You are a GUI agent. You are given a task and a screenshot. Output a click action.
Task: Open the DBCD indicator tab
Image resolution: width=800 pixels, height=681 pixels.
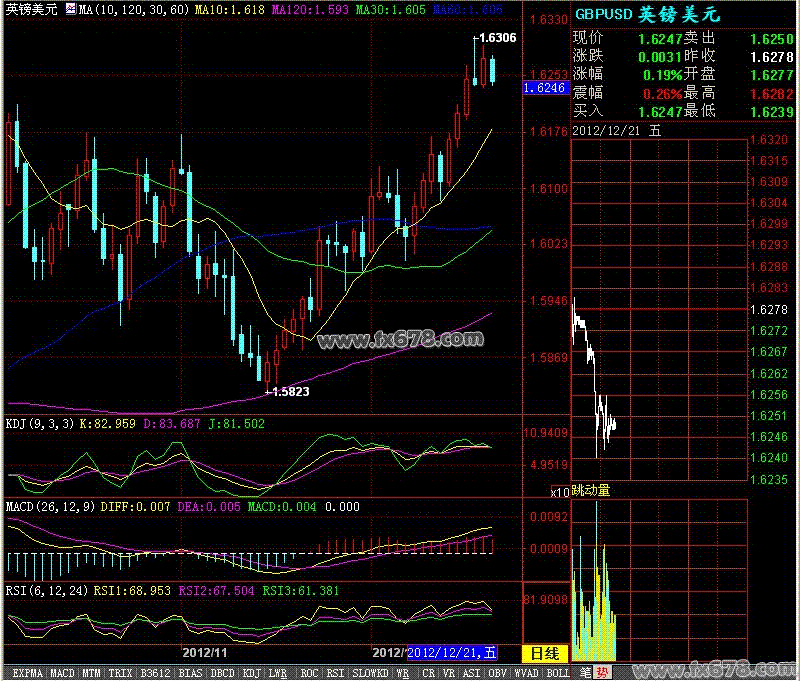pyautogui.click(x=222, y=673)
